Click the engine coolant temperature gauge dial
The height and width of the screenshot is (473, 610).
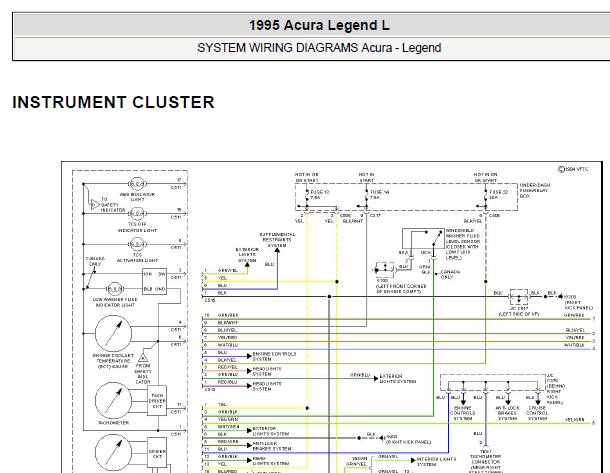point(113,333)
